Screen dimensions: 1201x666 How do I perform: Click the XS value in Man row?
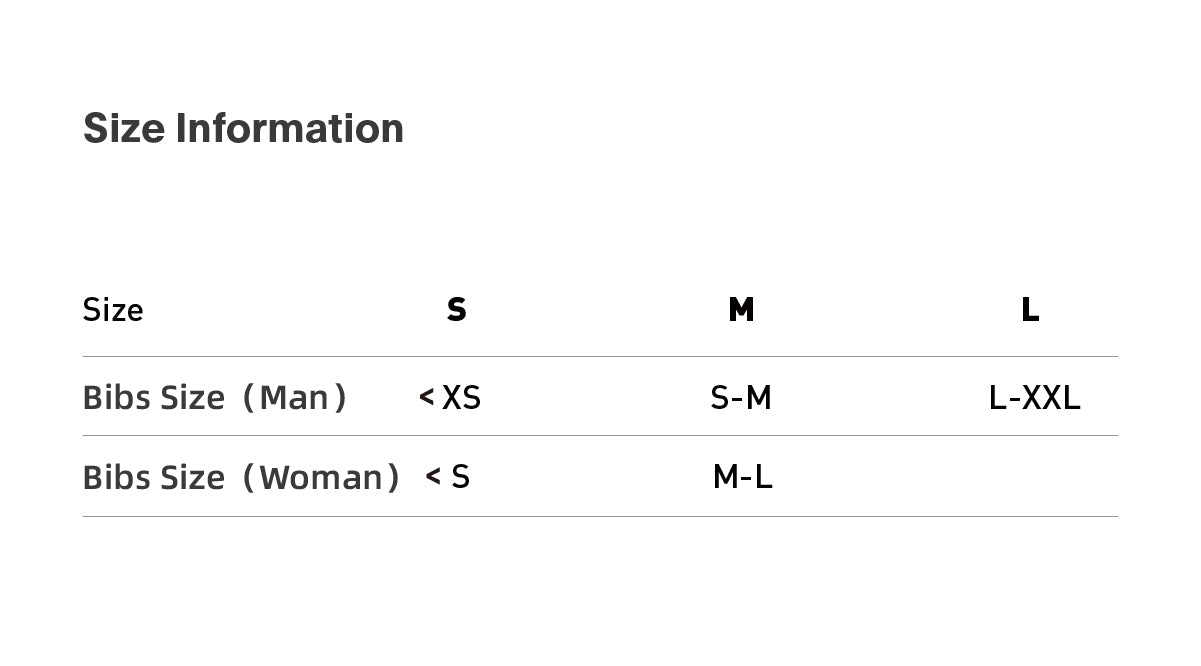point(461,398)
